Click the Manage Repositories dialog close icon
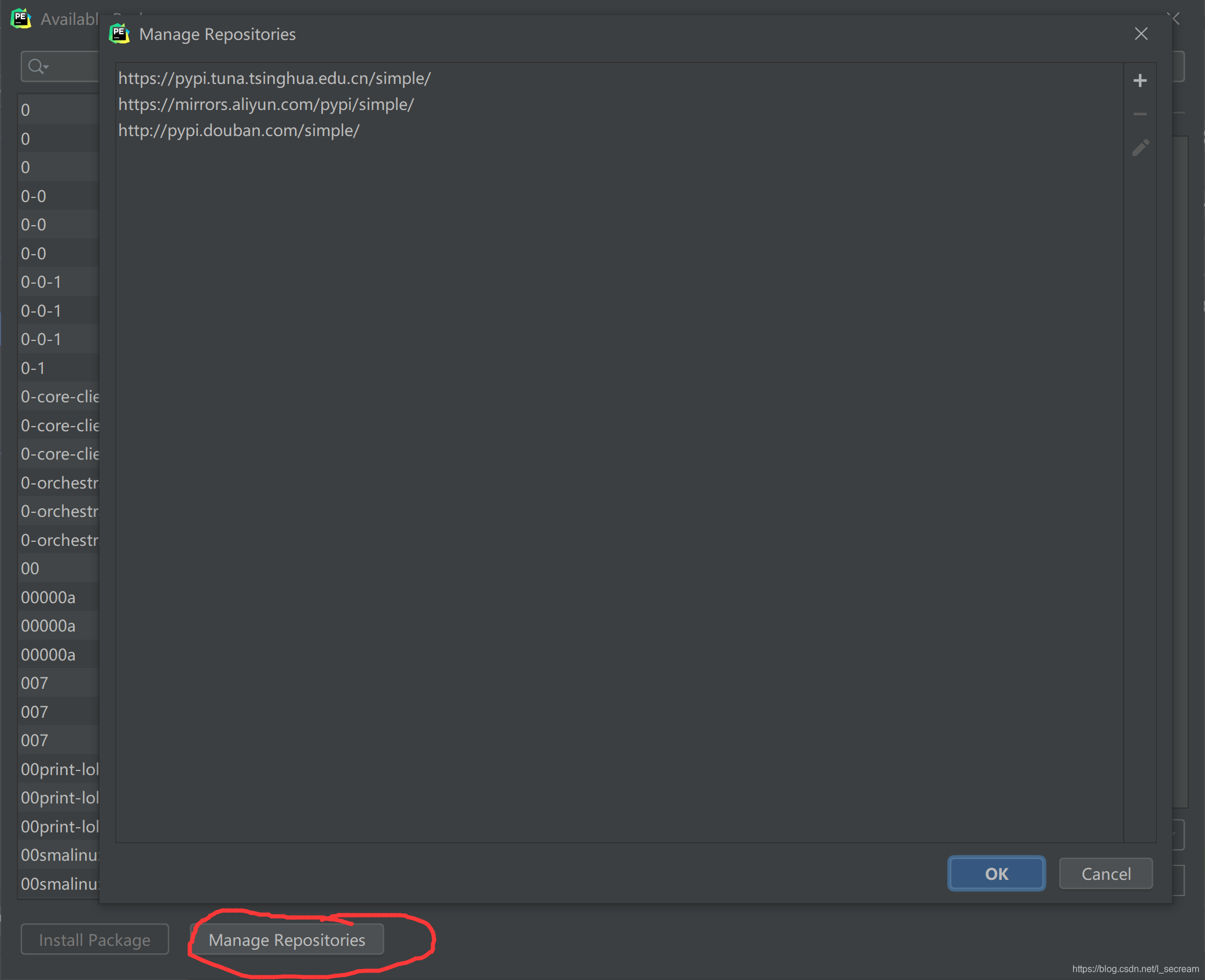1205x980 pixels. [x=1141, y=33]
